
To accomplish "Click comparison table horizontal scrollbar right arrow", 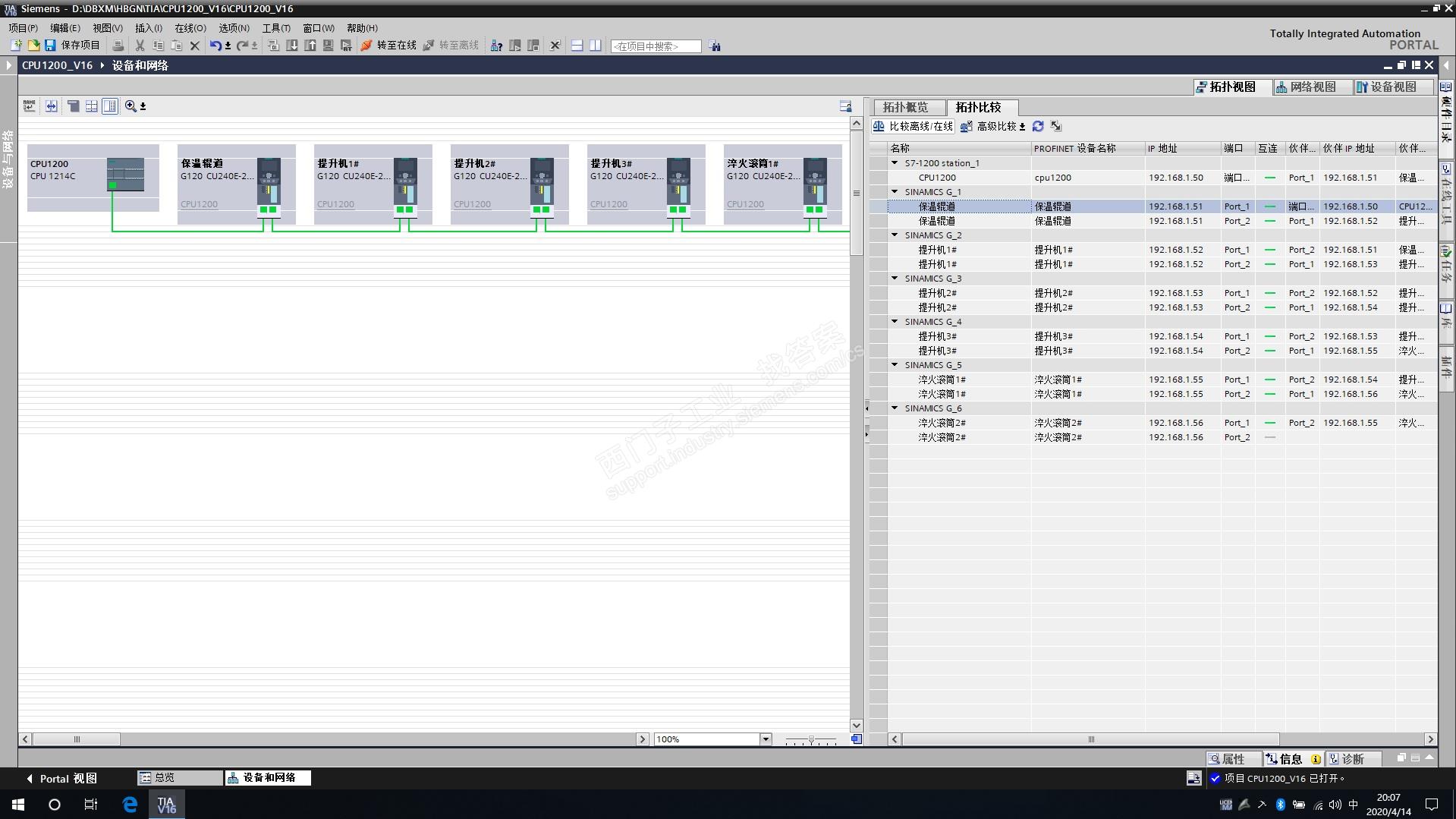I will [1430, 739].
